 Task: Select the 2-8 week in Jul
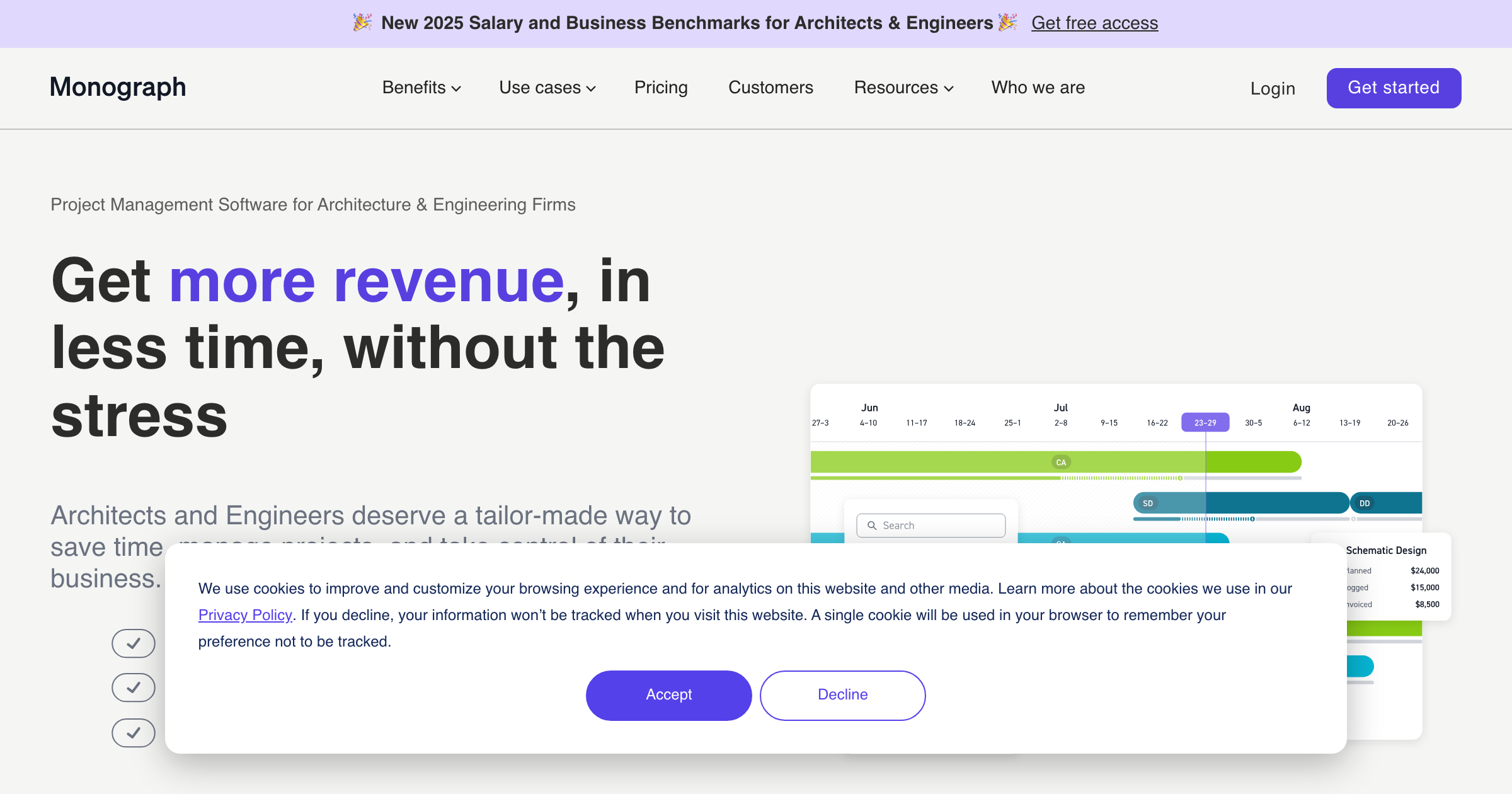click(x=1061, y=423)
